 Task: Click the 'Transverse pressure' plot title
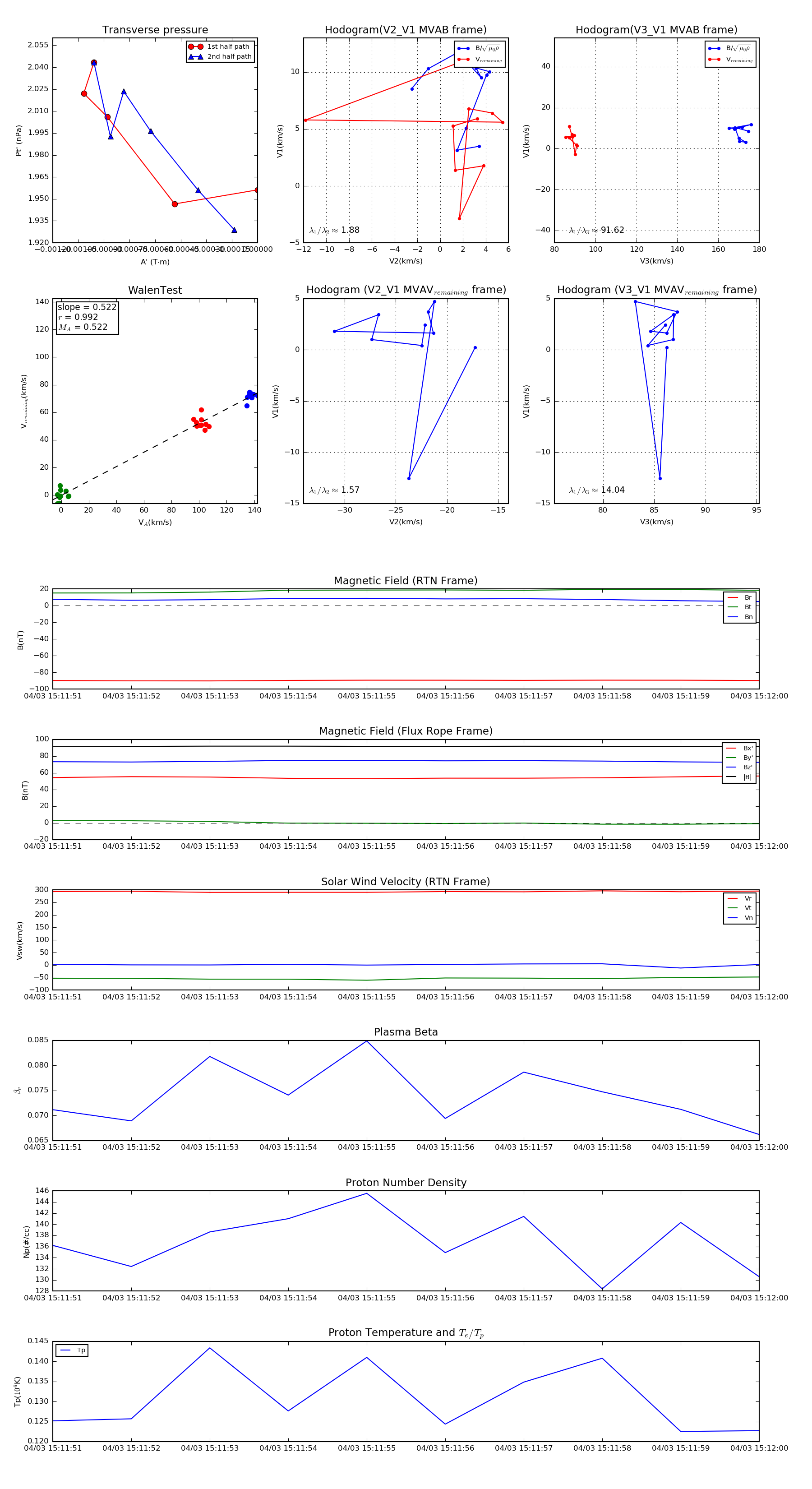click(155, 30)
